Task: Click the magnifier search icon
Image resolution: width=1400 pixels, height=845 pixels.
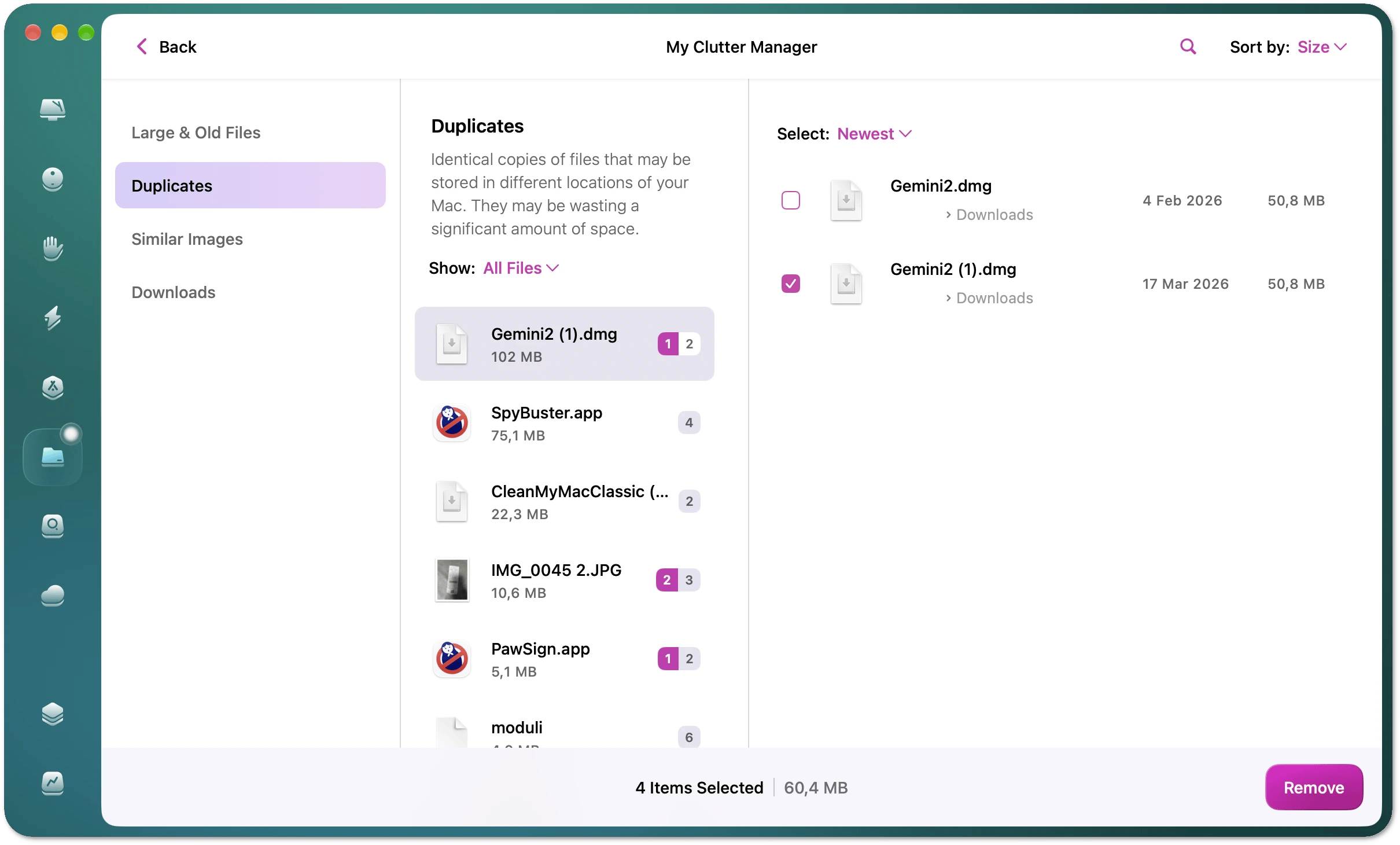Action: (x=1188, y=46)
